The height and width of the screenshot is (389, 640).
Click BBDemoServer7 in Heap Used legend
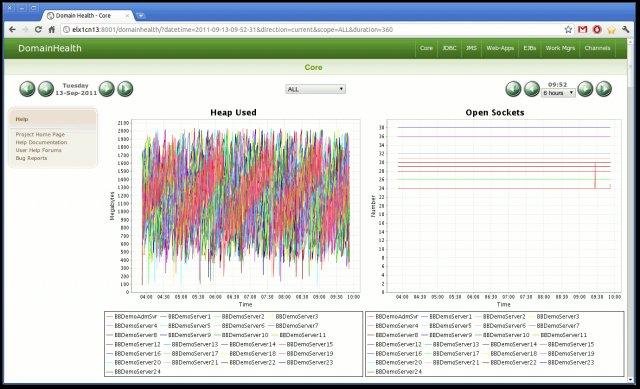(297, 326)
